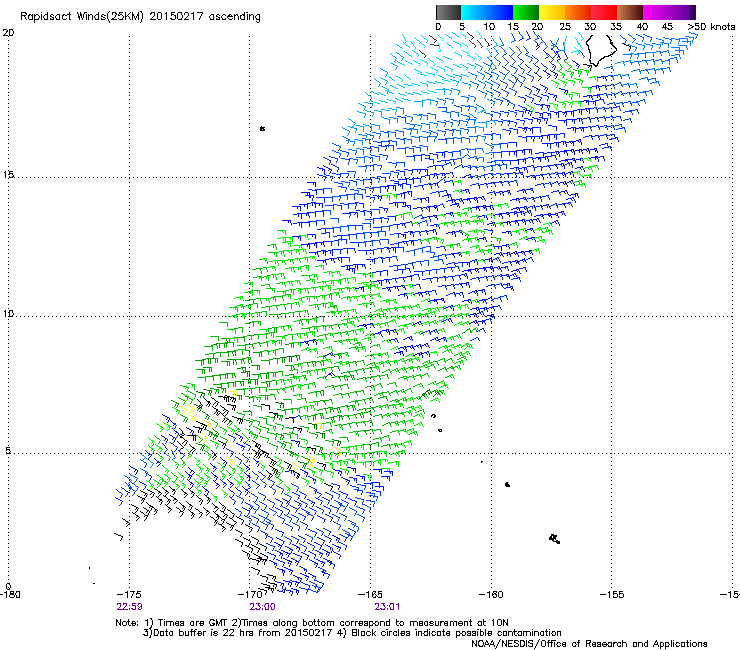Click the note 'Data buffer is 22 hrs'
This screenshot has height=650, width=740.
202,633
